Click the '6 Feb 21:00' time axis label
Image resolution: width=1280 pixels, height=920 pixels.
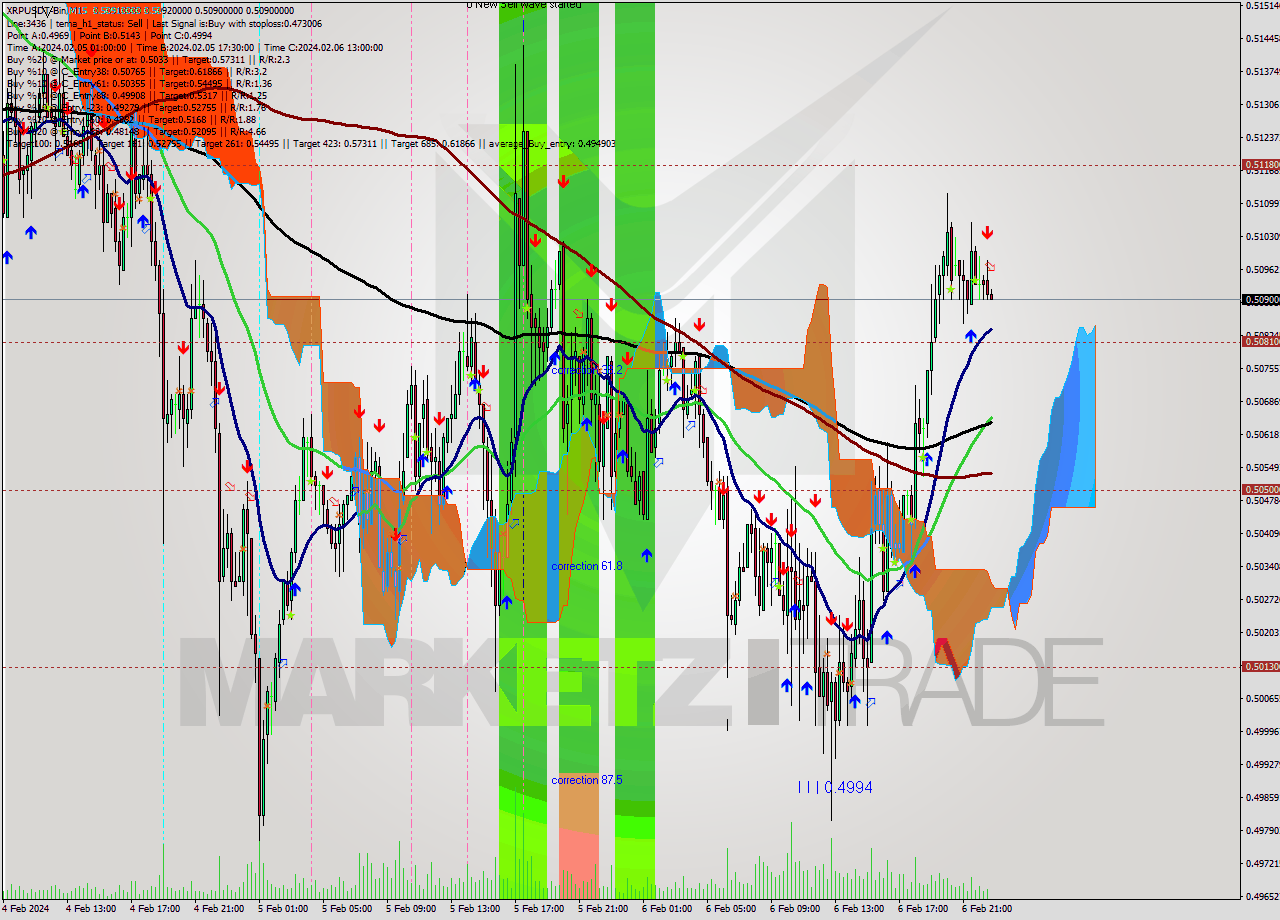[987, 909]
